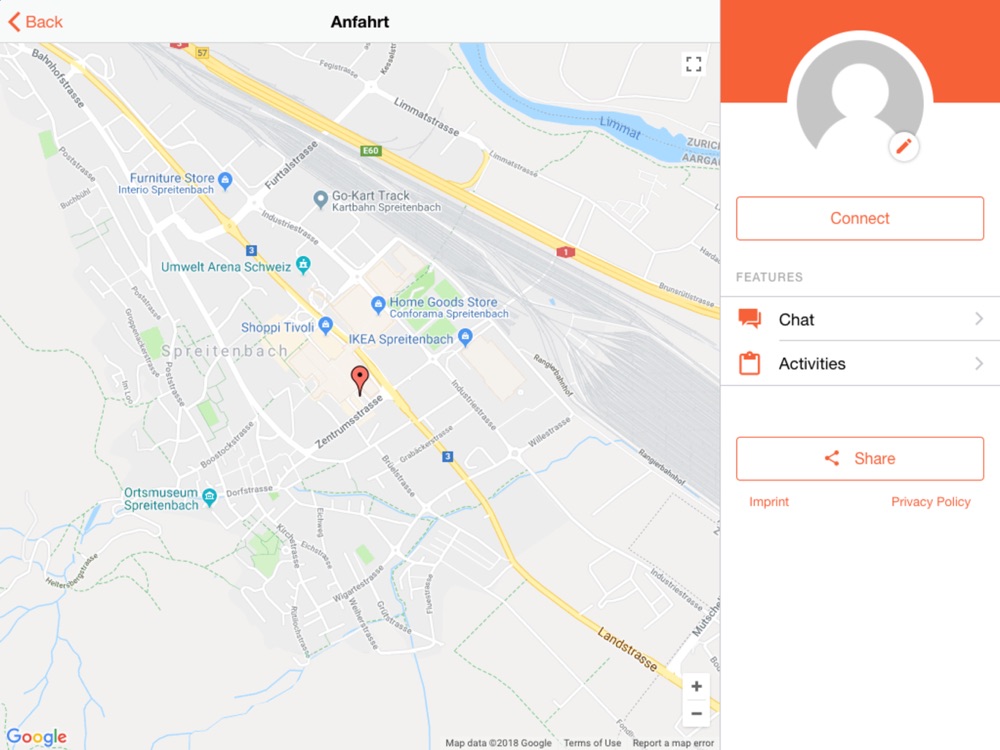Open Google Maps Terms of Use link
Image resolution: width=1000 pixels, height=750 pixels.
tap(592, 743)
